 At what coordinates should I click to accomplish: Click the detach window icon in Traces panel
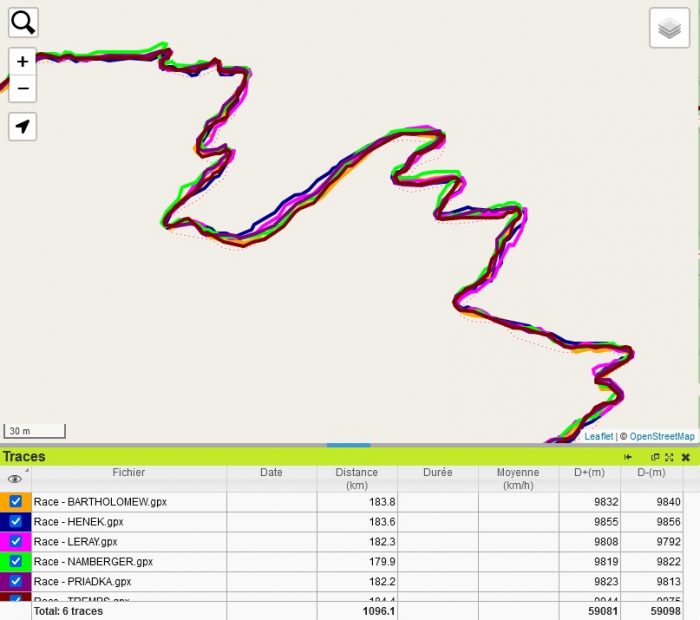655,457
